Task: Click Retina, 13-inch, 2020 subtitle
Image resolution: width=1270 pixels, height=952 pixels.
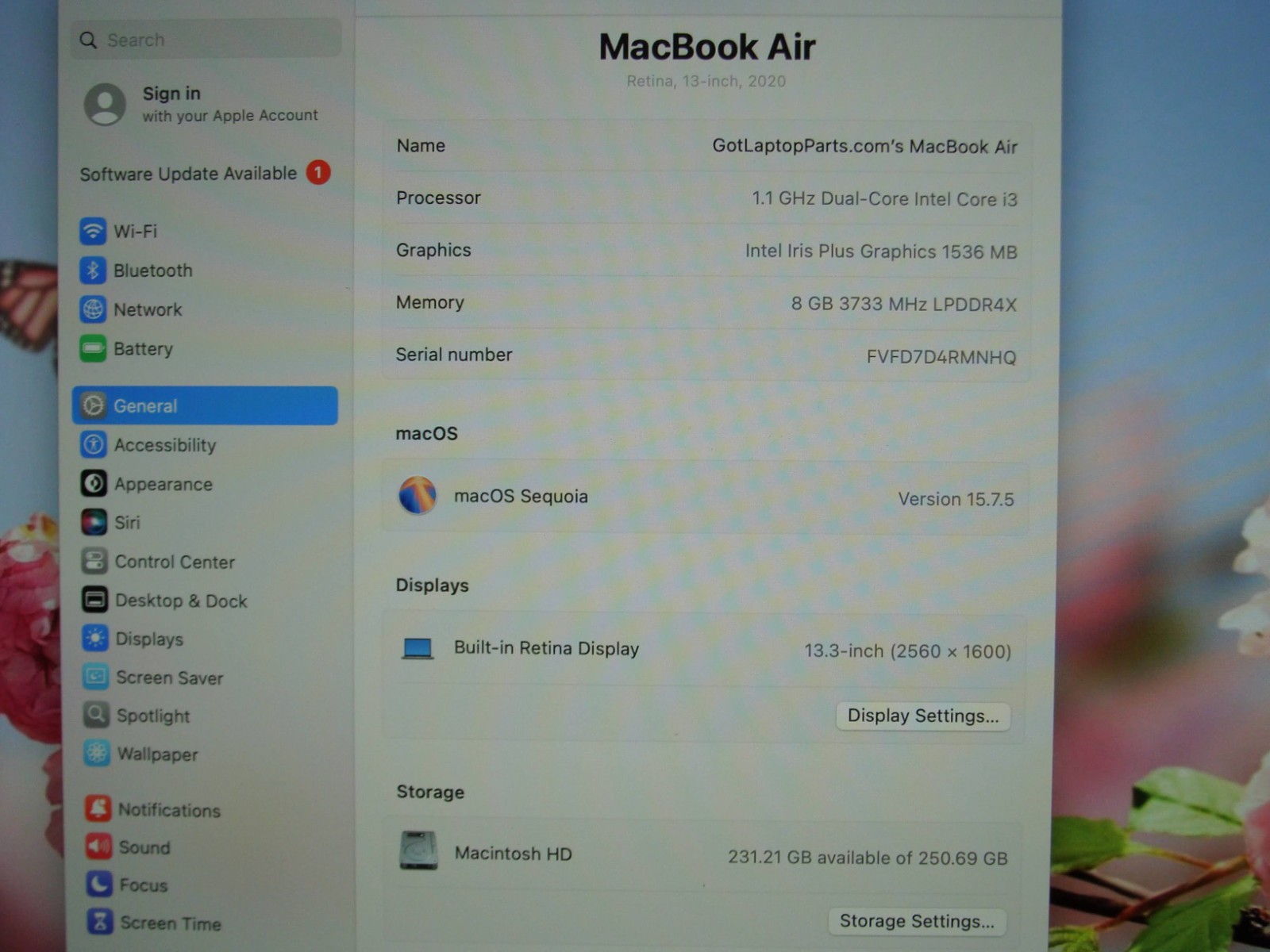Action: [706, 81]
